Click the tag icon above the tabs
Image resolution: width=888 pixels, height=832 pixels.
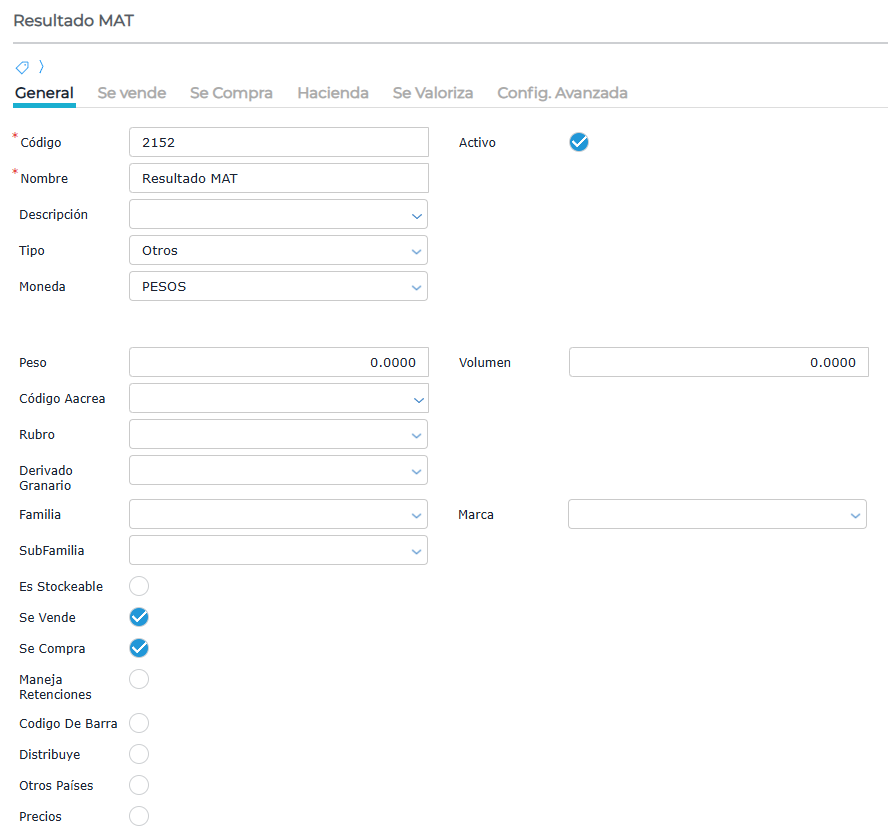22,67
